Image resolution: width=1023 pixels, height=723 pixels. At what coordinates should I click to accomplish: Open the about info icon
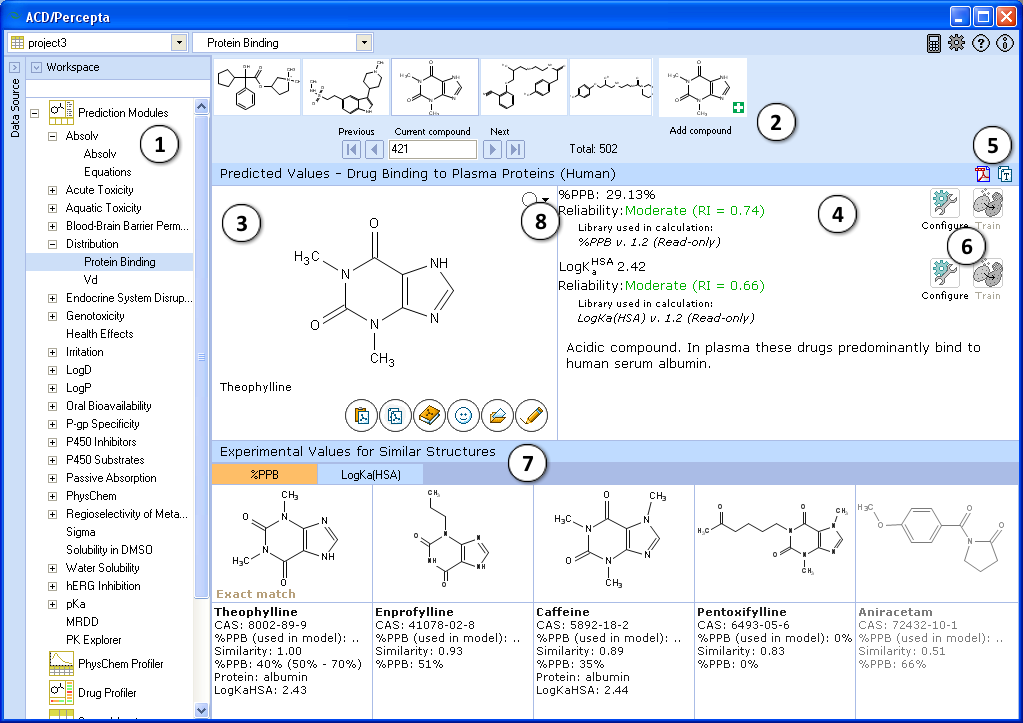(x=1005, y=43)
